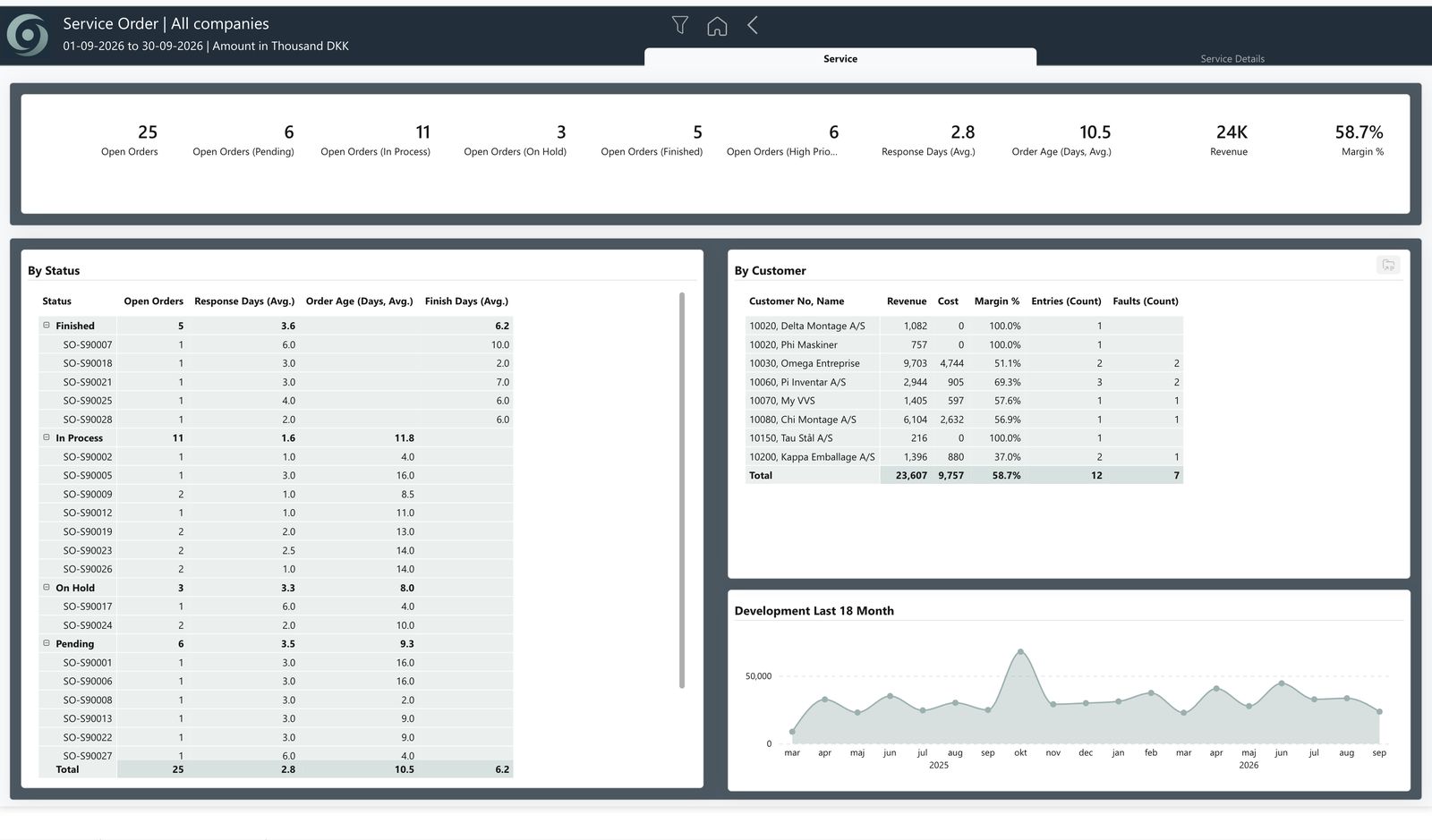Switch to the Service tab

840,58
